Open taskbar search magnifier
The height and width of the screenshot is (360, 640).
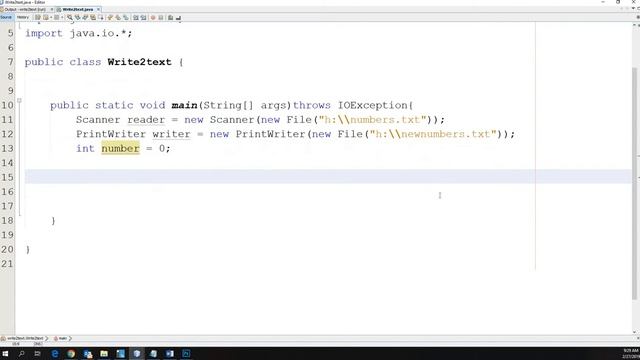point(21,353)
